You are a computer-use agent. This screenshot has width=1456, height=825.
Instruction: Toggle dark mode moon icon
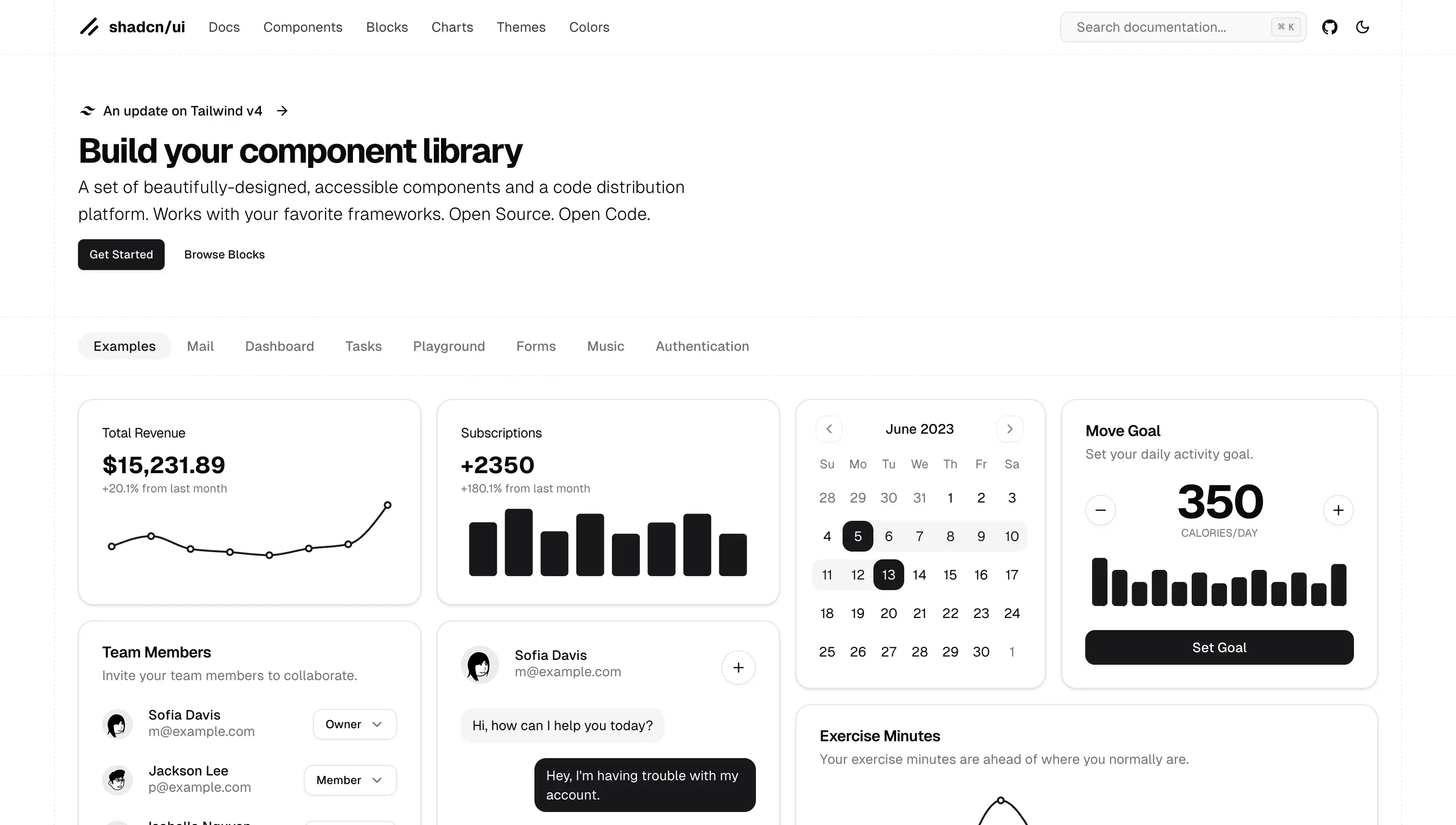click(1362, 26)
